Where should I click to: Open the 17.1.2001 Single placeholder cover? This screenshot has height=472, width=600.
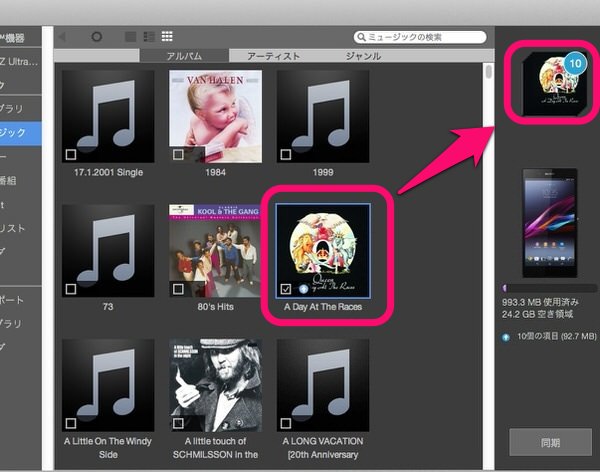(x=108, y=116)
